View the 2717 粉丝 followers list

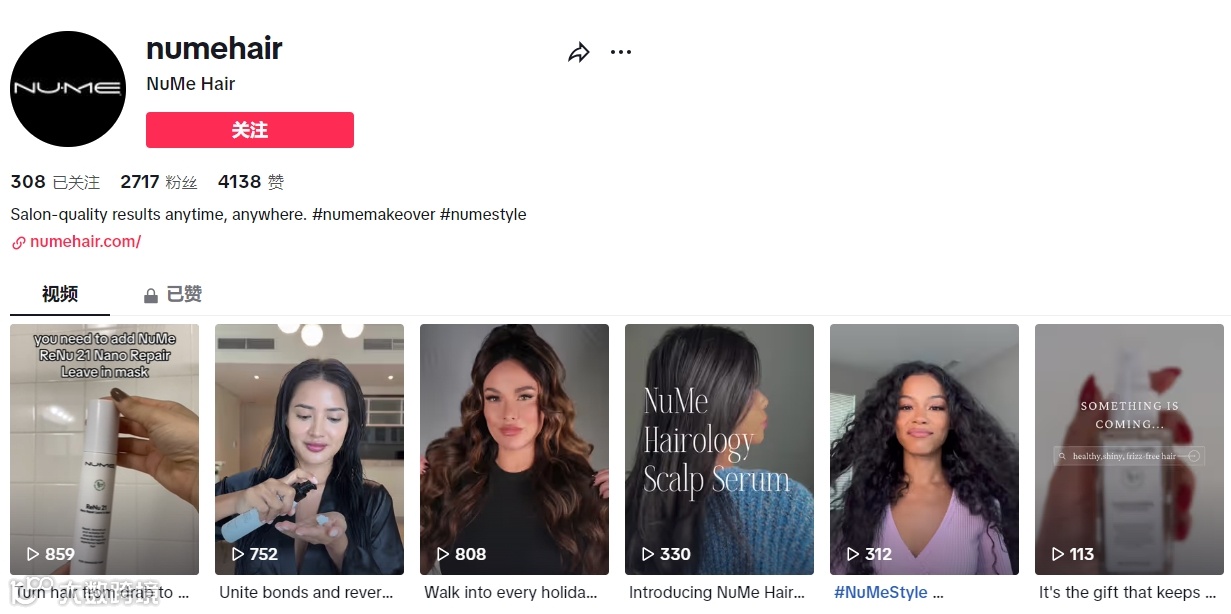coord(159,182)
